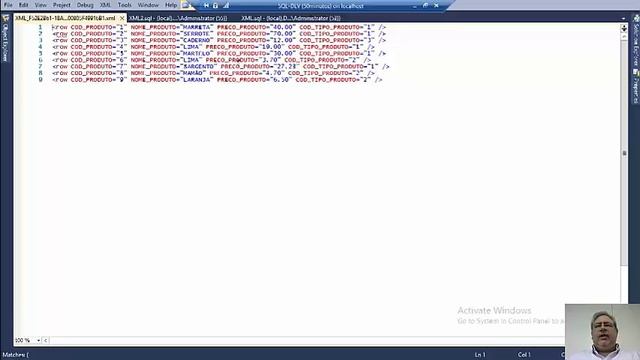640x360 pixels.
Task: Open the Debug menu
Action: click(85, 5)
